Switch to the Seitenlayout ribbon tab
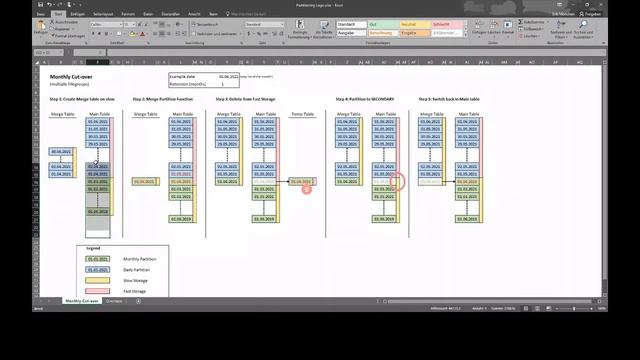The height and width of the screenshot is (360, 640). [103, 14]
